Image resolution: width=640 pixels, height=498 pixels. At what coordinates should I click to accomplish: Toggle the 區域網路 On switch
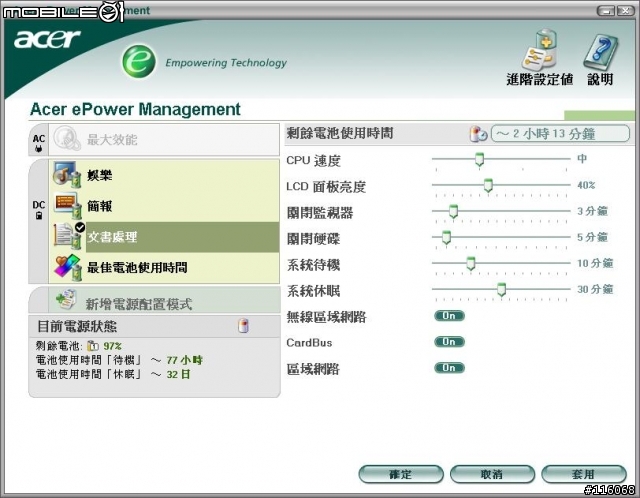[x=449, y=368]
